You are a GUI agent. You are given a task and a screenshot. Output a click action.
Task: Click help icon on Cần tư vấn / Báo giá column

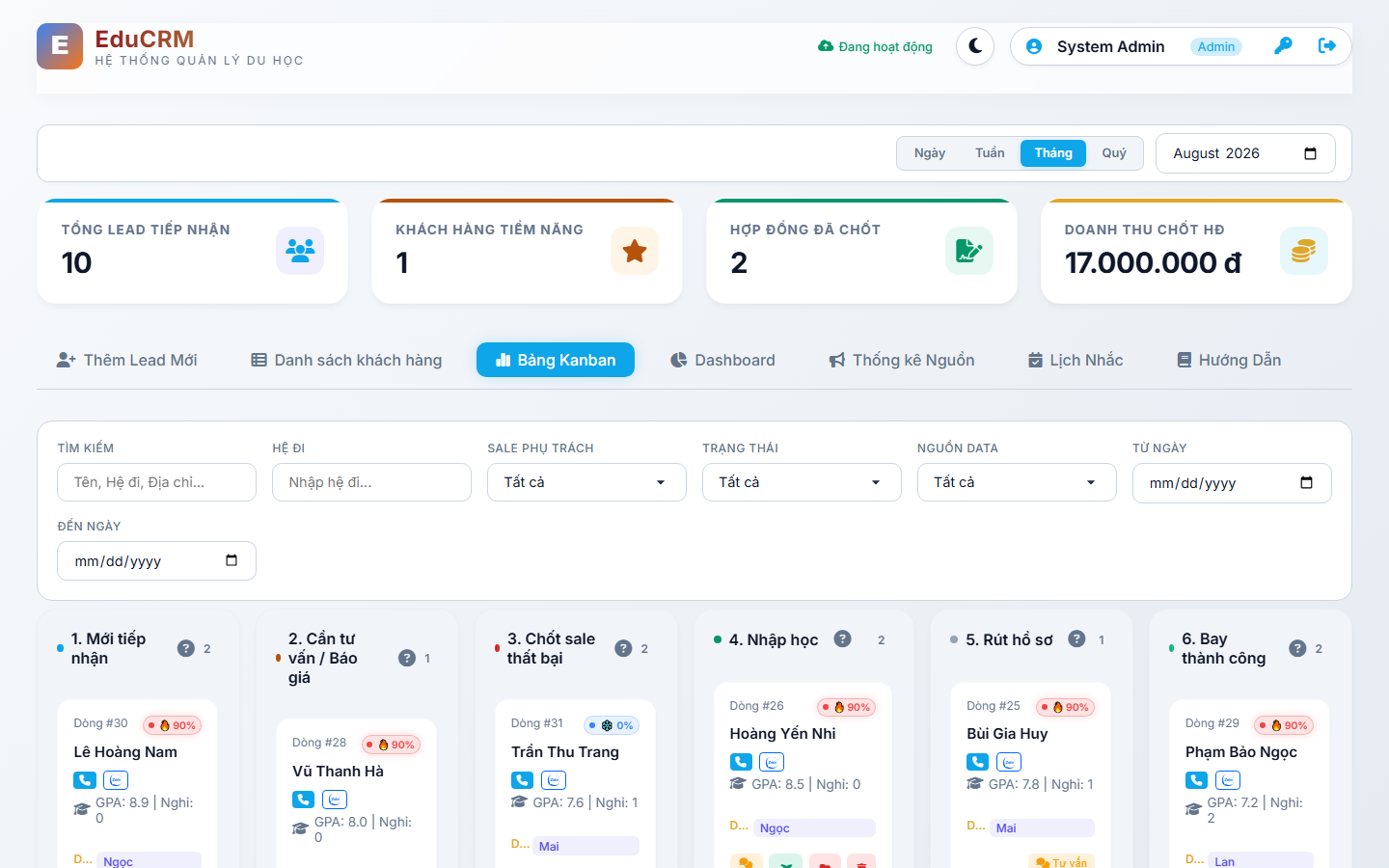[407, 658]
